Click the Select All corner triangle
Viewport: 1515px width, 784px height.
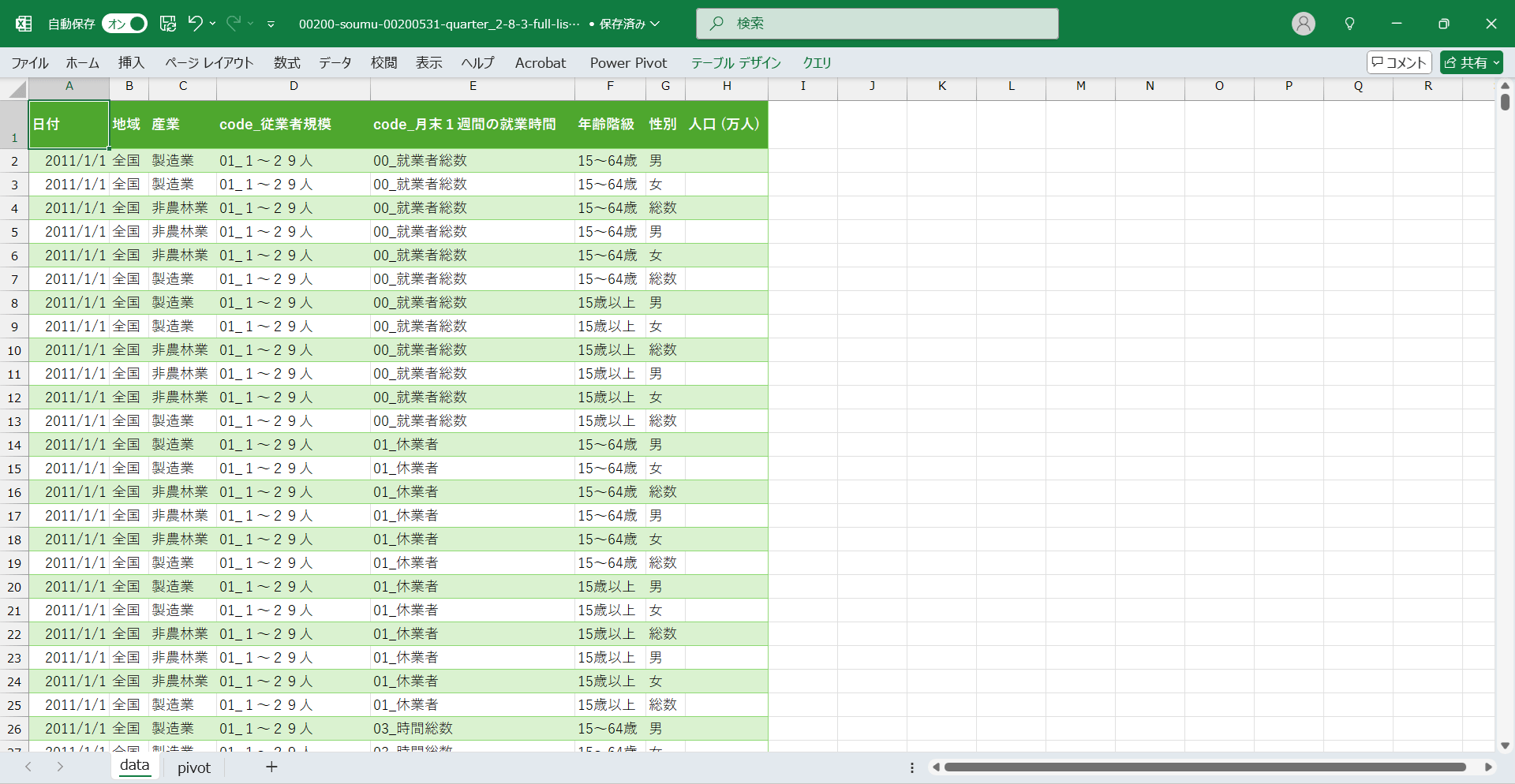[x=17, y=90]
